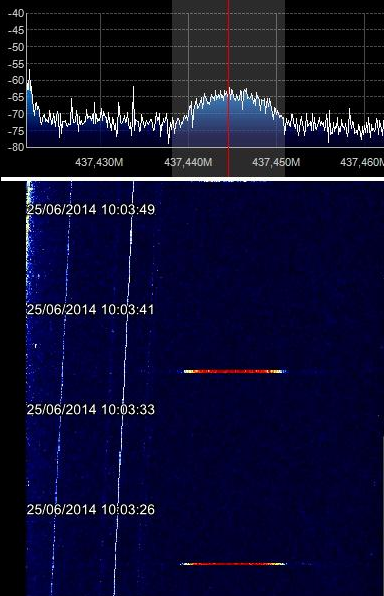
Task: Click the left edge of gray filter band
Action: (173, 87)
